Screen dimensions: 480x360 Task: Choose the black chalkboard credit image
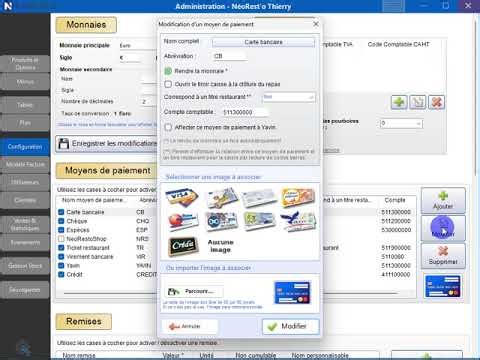click(x=183, y=246)
